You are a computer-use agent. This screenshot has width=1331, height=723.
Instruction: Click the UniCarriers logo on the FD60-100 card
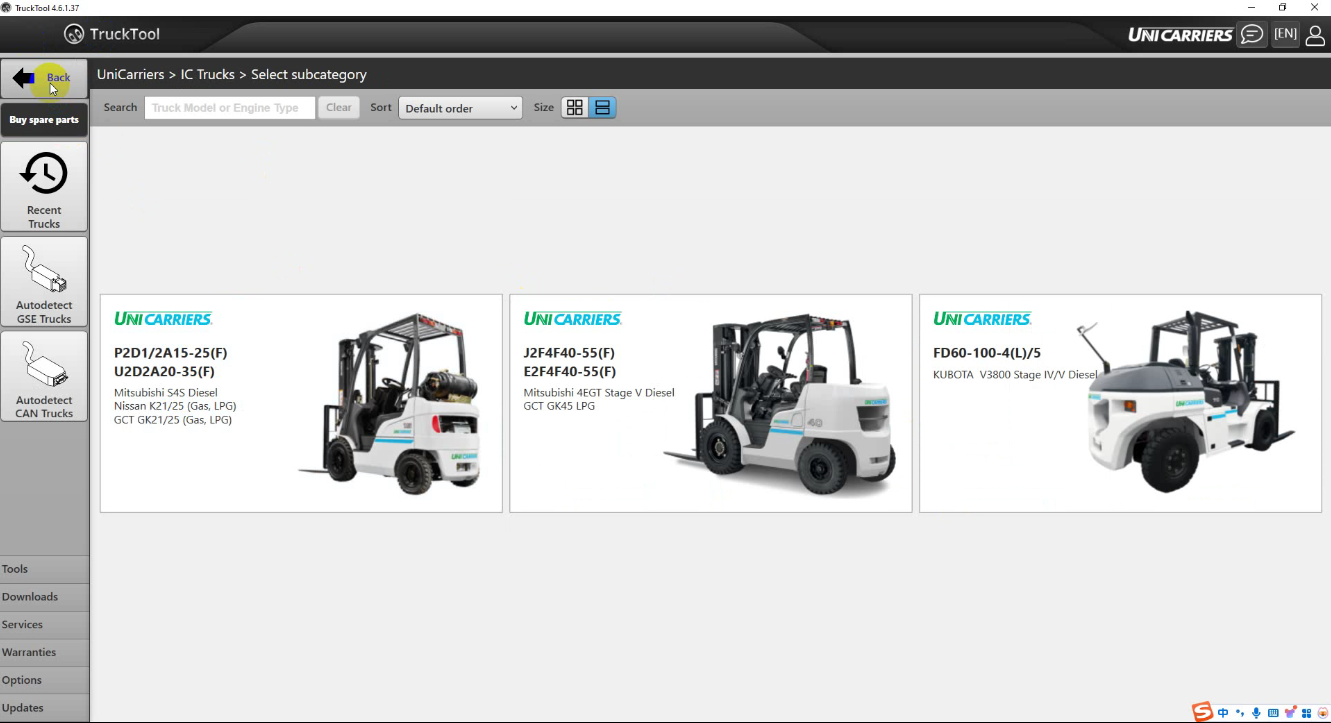(x=982, y=319)
